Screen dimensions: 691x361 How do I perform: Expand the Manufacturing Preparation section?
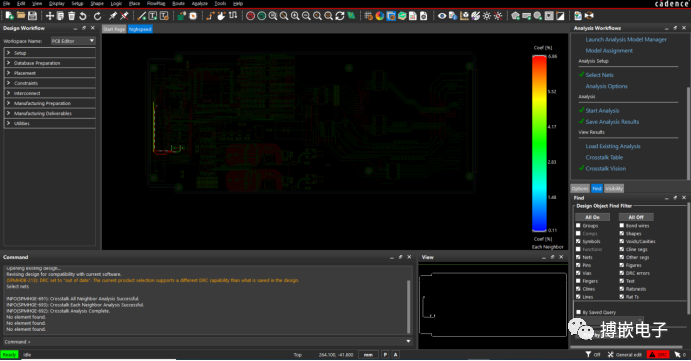coord(50,104)
